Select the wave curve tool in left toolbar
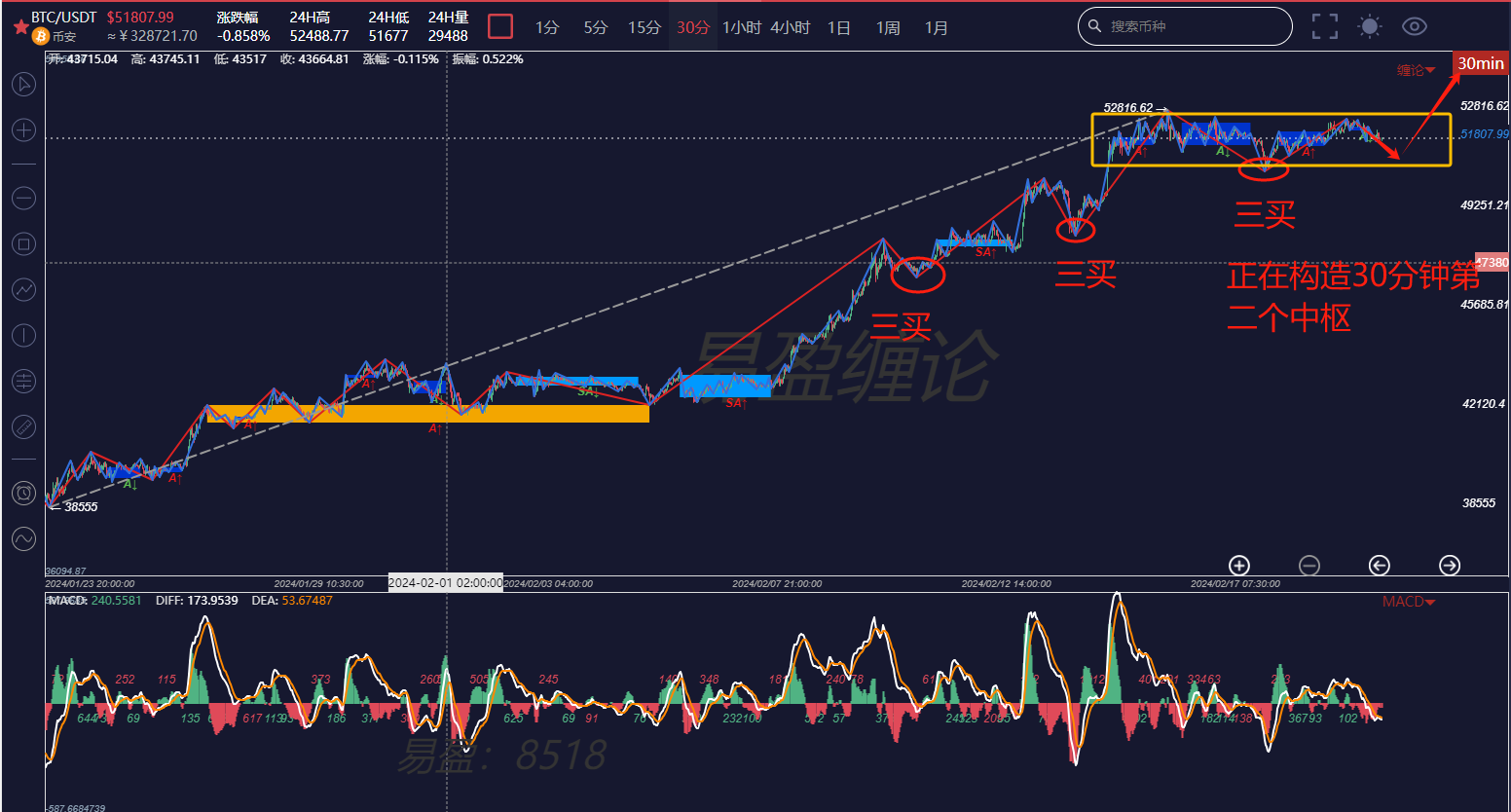Screen dimensions: 1511x812 (23, 538)
